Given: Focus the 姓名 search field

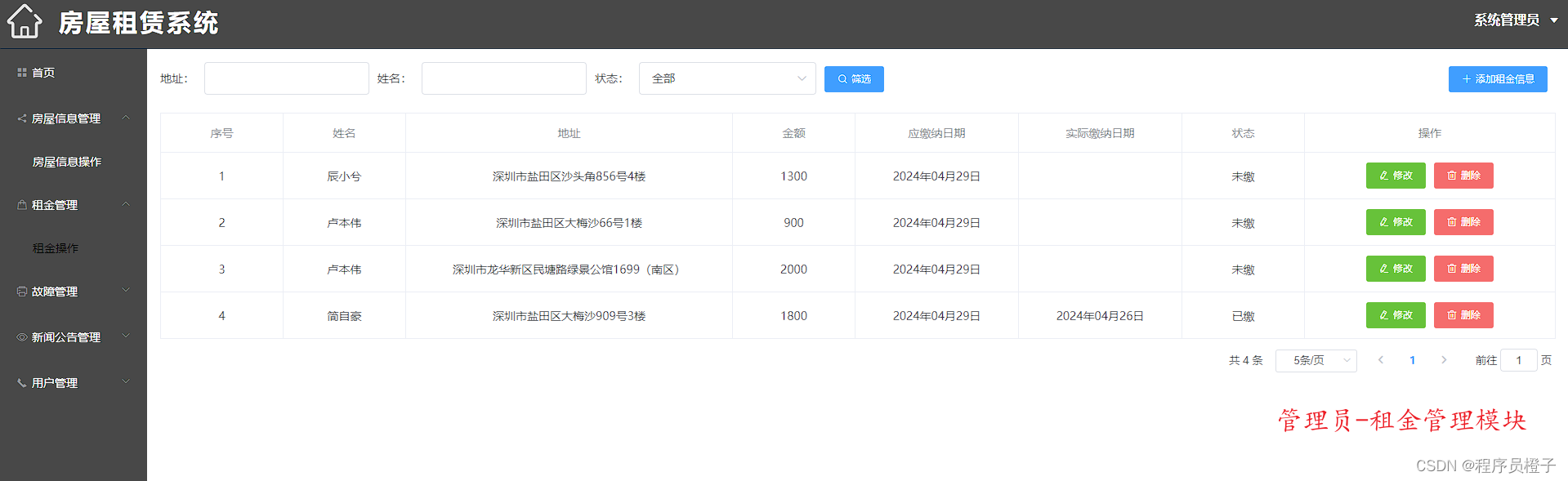Looking at the screenshot, I should [x=504, y=78].
